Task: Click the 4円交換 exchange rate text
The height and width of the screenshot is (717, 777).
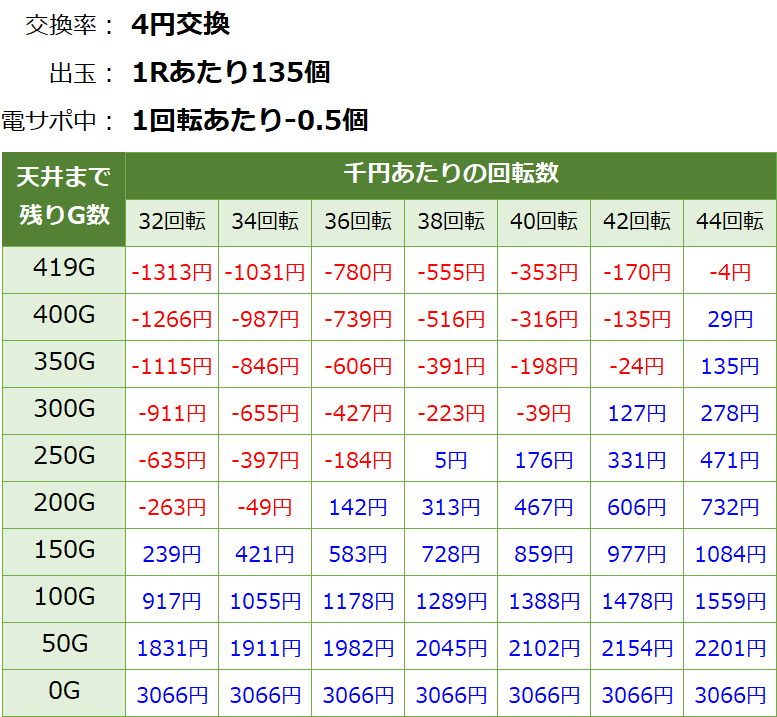Action: click(x=181, y=24)
